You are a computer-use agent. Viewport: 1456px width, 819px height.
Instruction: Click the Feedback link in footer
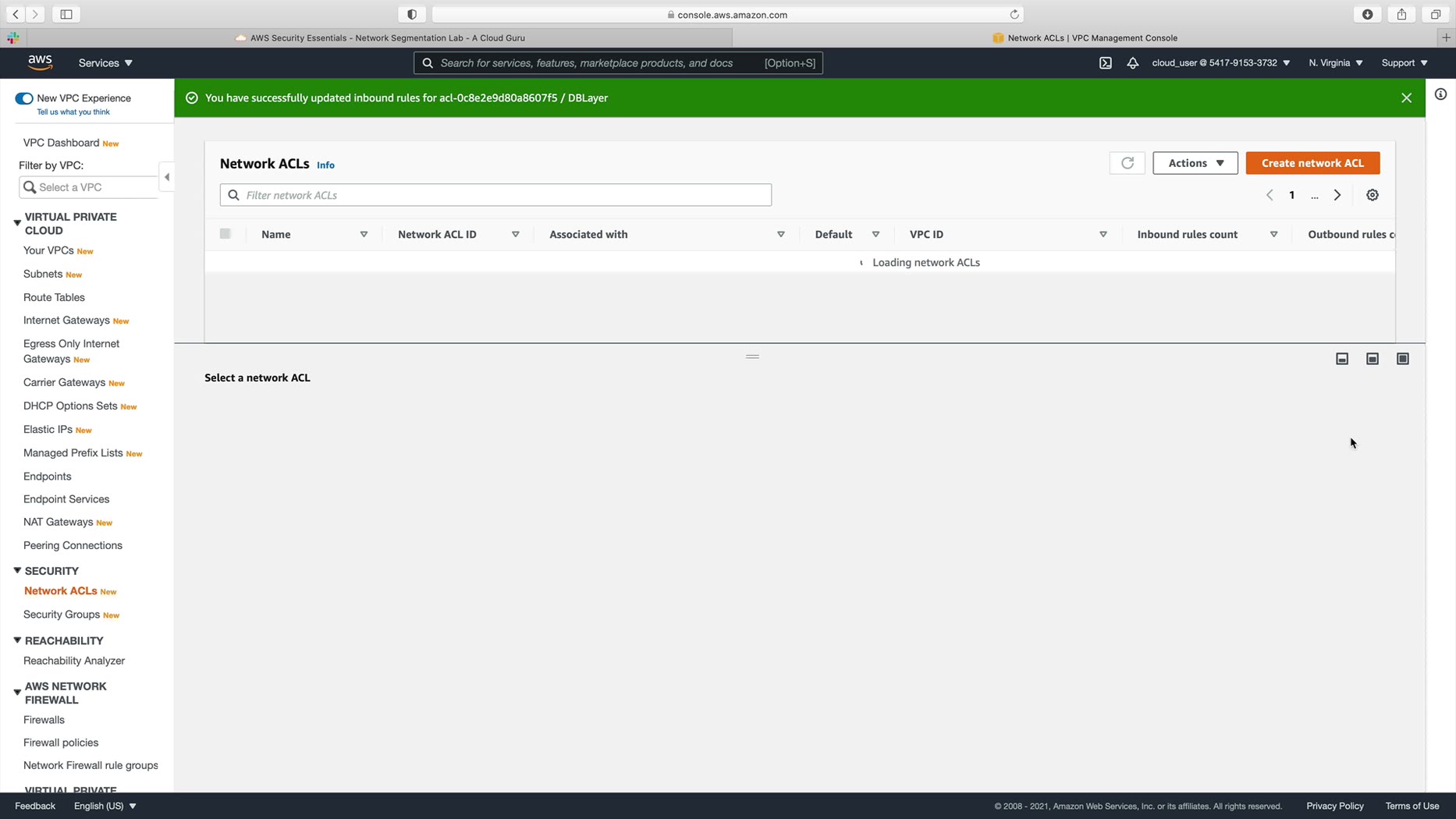tap(35, 806)
